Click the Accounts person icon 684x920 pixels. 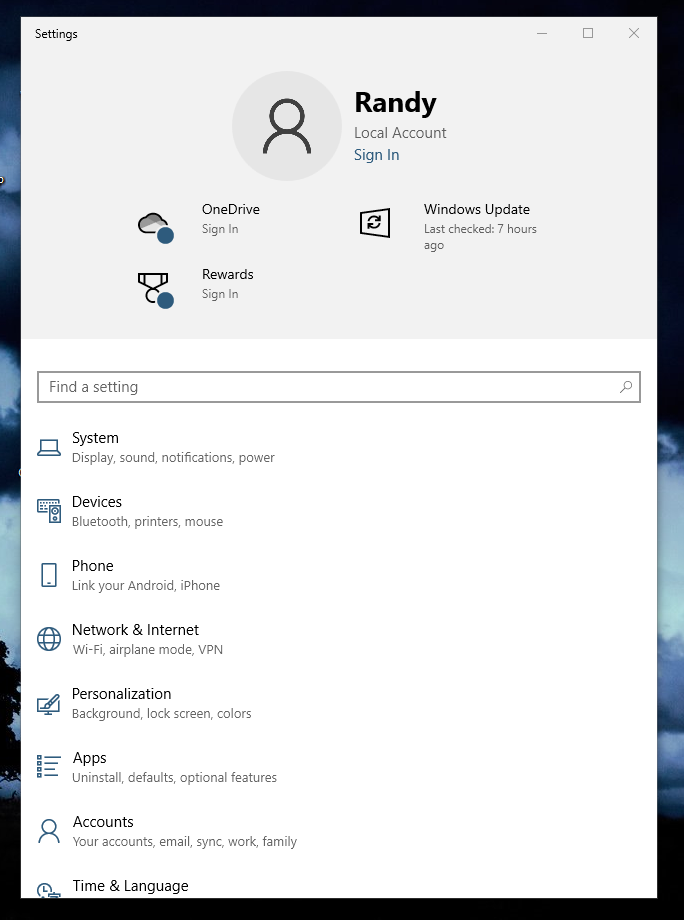point(49,831)
